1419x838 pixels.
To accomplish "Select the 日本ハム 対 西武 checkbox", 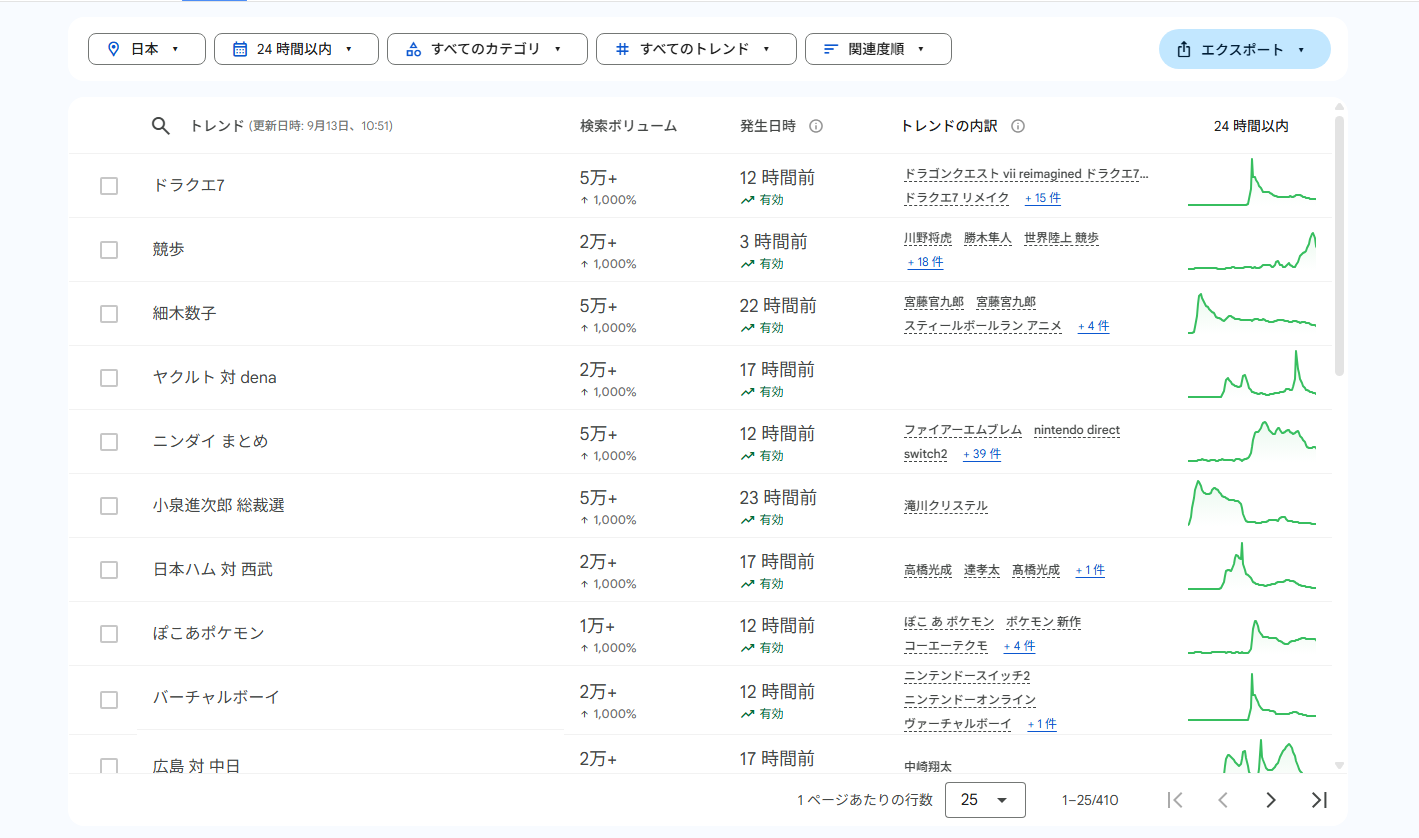I will pyautogui.click(x=109, y=570).
